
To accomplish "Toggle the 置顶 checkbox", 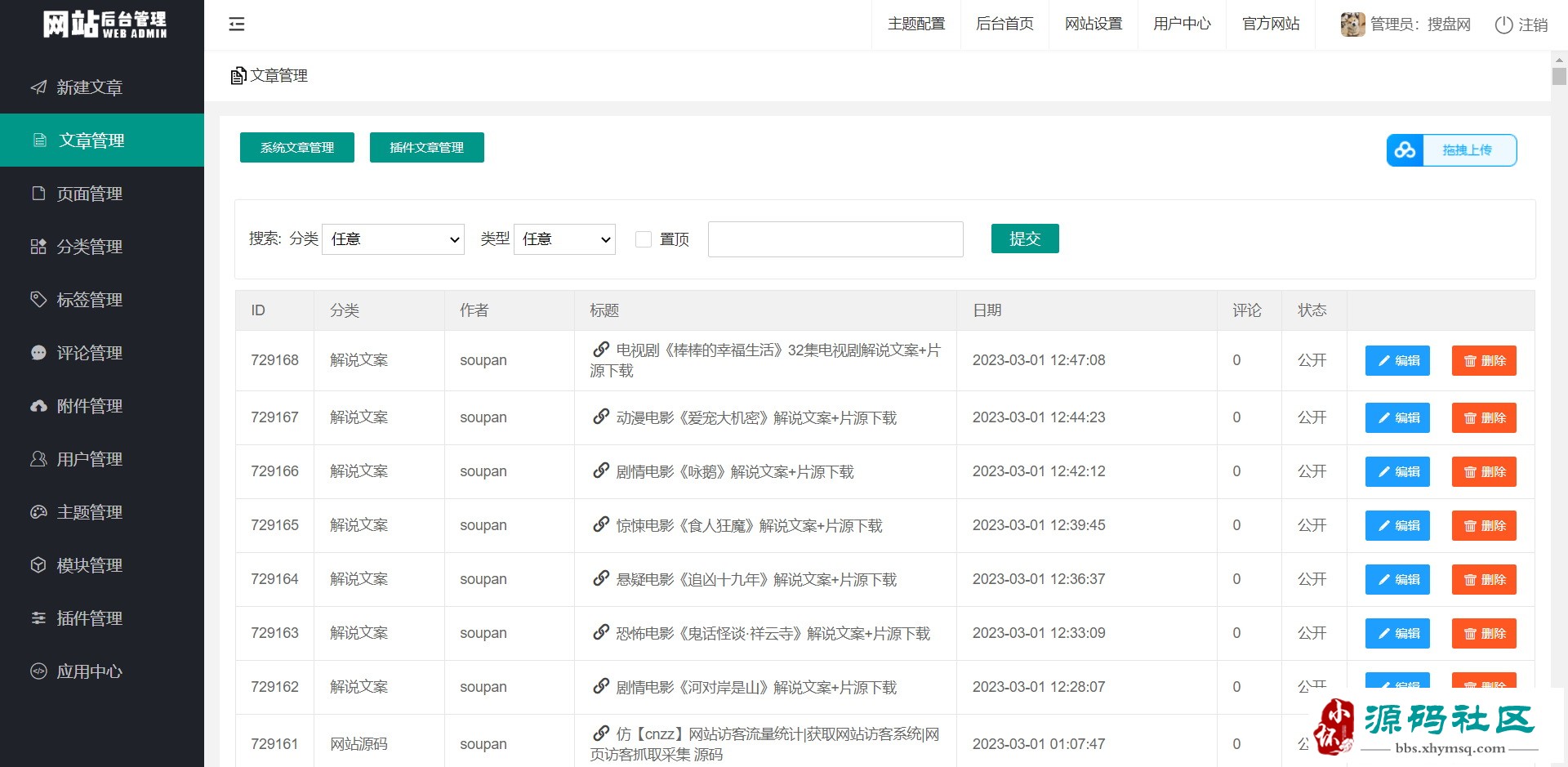I will click(644, 239).
